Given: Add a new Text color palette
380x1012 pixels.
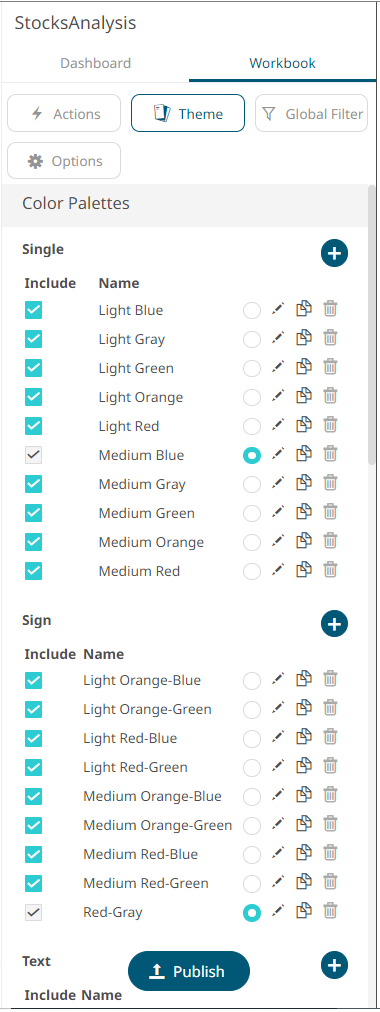Looking at the screenshot, I should tap(334, 965).
